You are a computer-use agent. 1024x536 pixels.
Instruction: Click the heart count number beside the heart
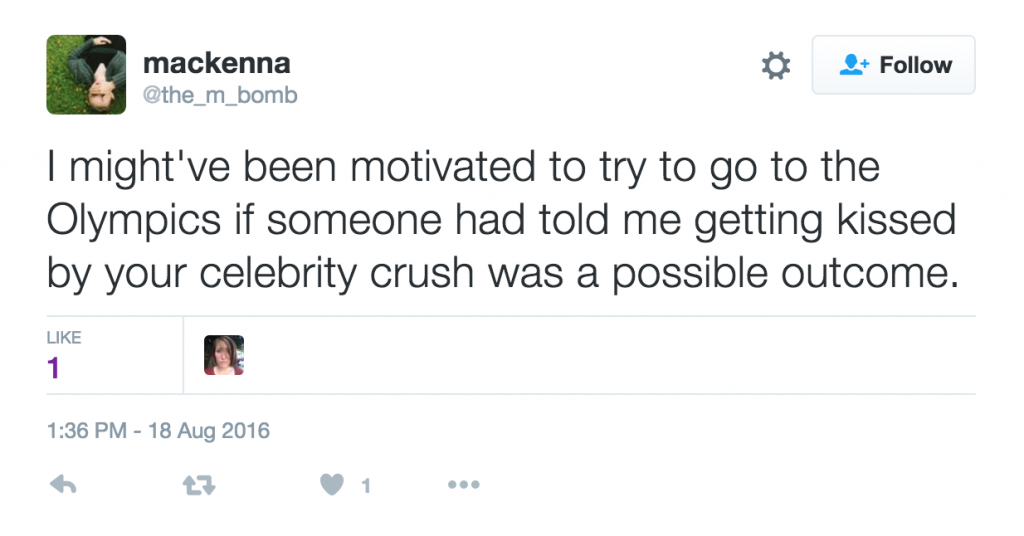pyautogui.click(x=366, y=486)
